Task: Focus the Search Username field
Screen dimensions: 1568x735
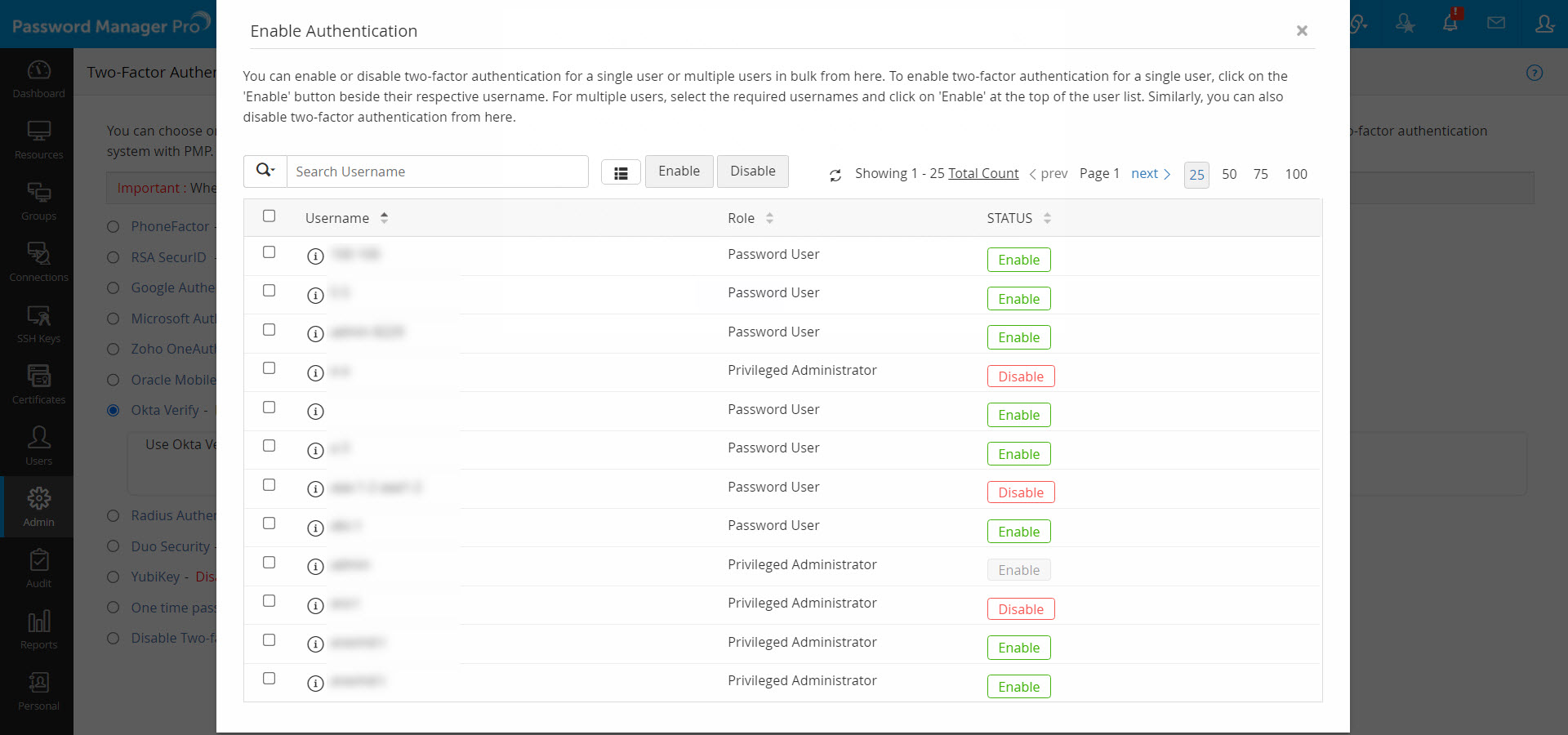Action: tap(437, 171)
